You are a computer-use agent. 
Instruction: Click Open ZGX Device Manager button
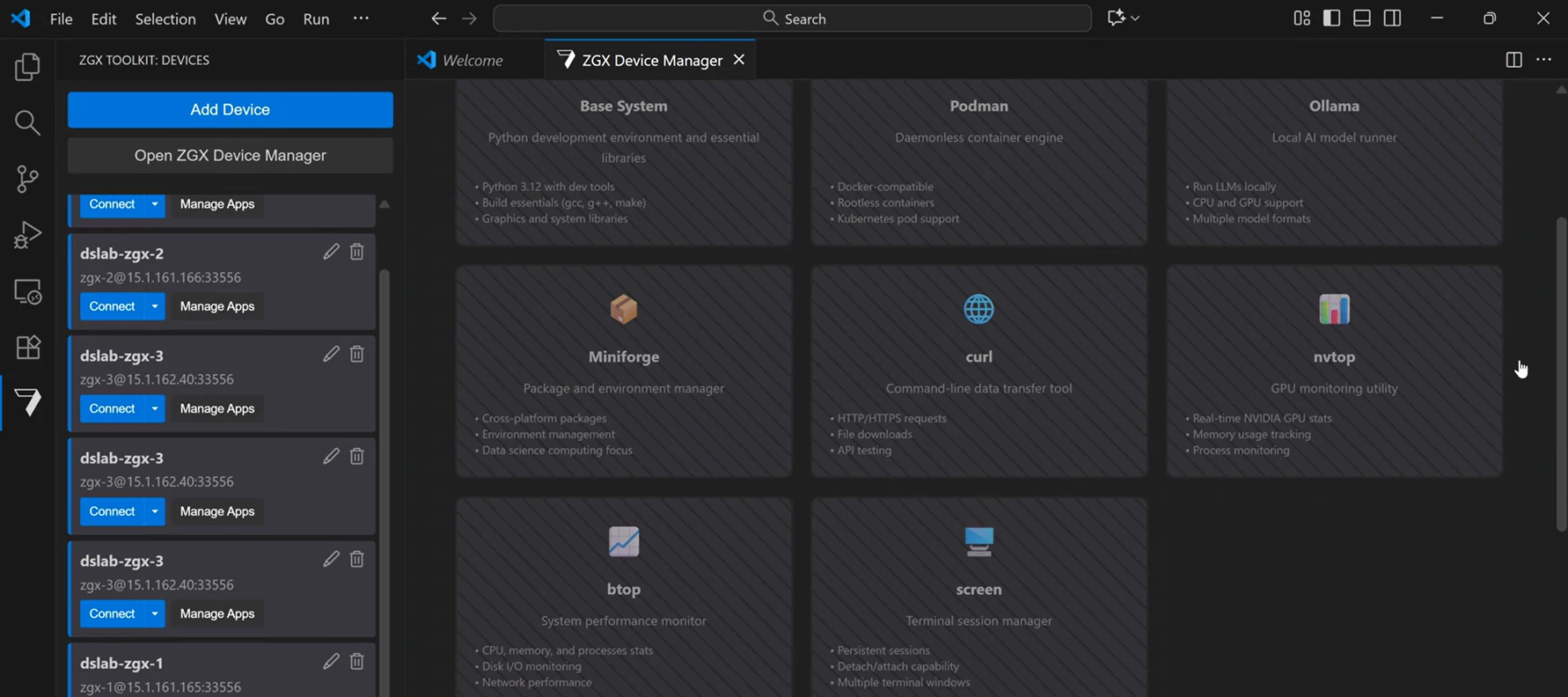(231, 156)
